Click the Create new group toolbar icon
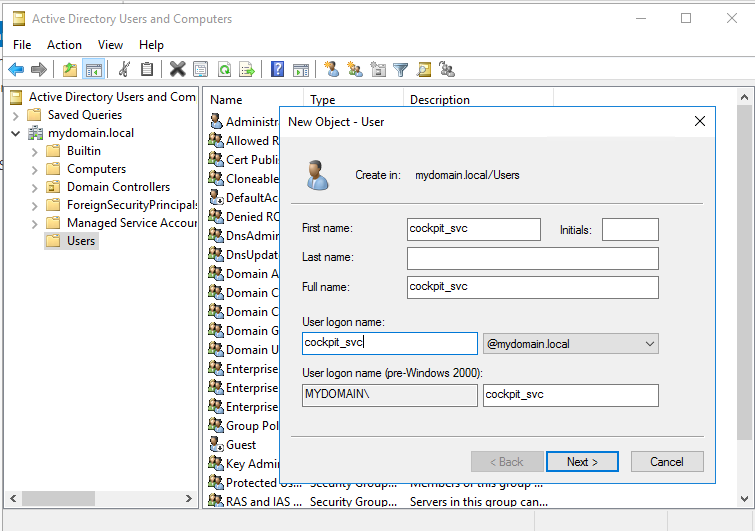 coord(355,69)
